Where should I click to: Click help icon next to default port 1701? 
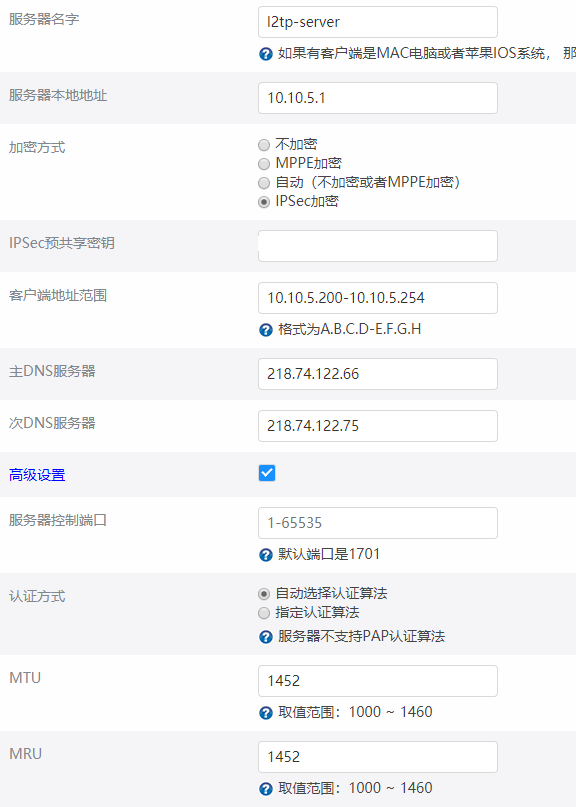click(x=266, y=554)
